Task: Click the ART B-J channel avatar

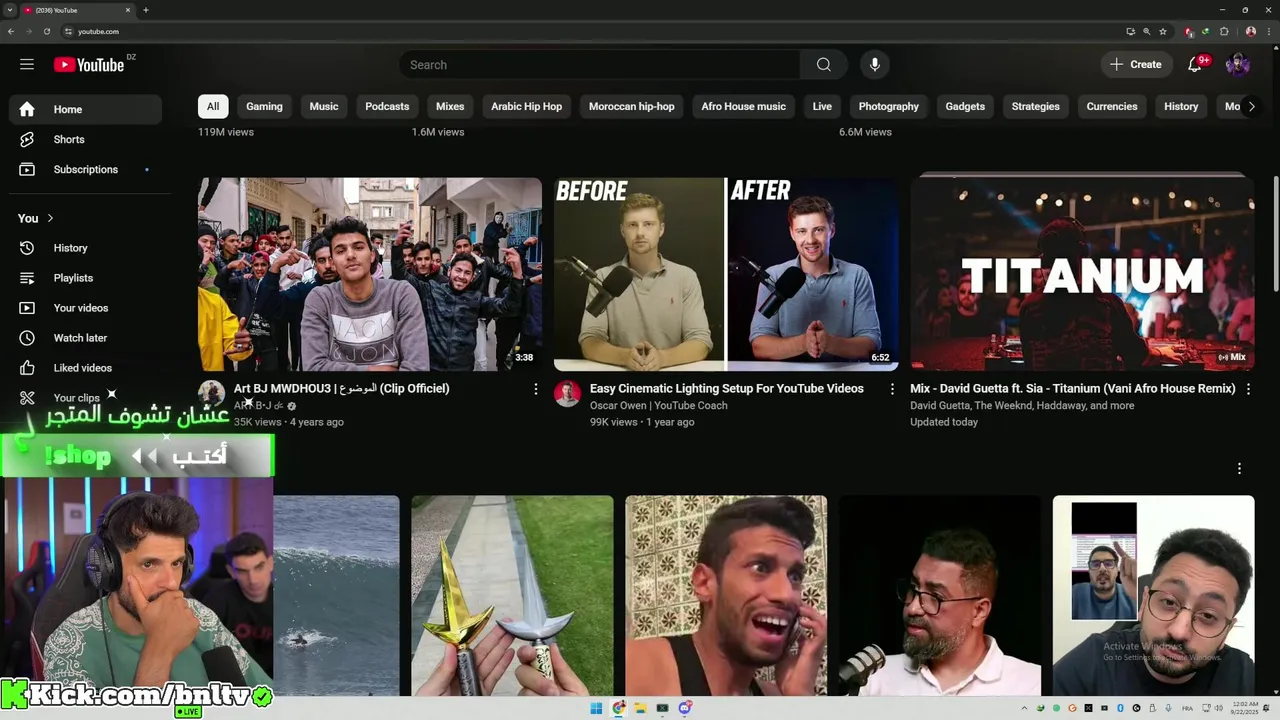Action: point(211,394)
